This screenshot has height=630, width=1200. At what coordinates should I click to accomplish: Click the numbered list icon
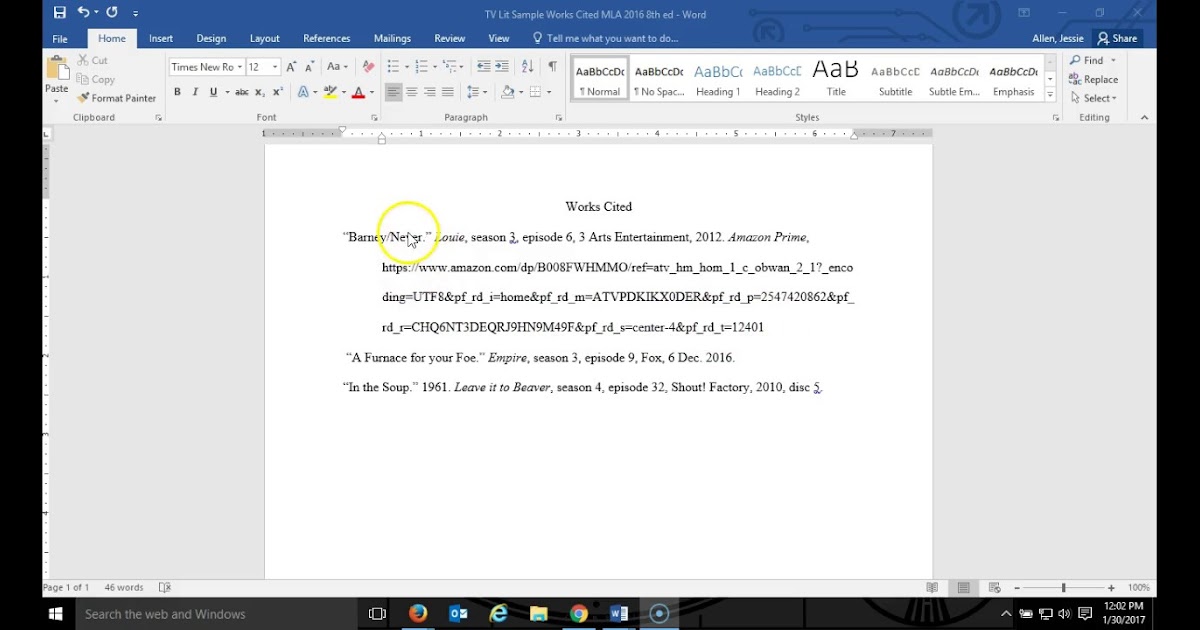421,67
